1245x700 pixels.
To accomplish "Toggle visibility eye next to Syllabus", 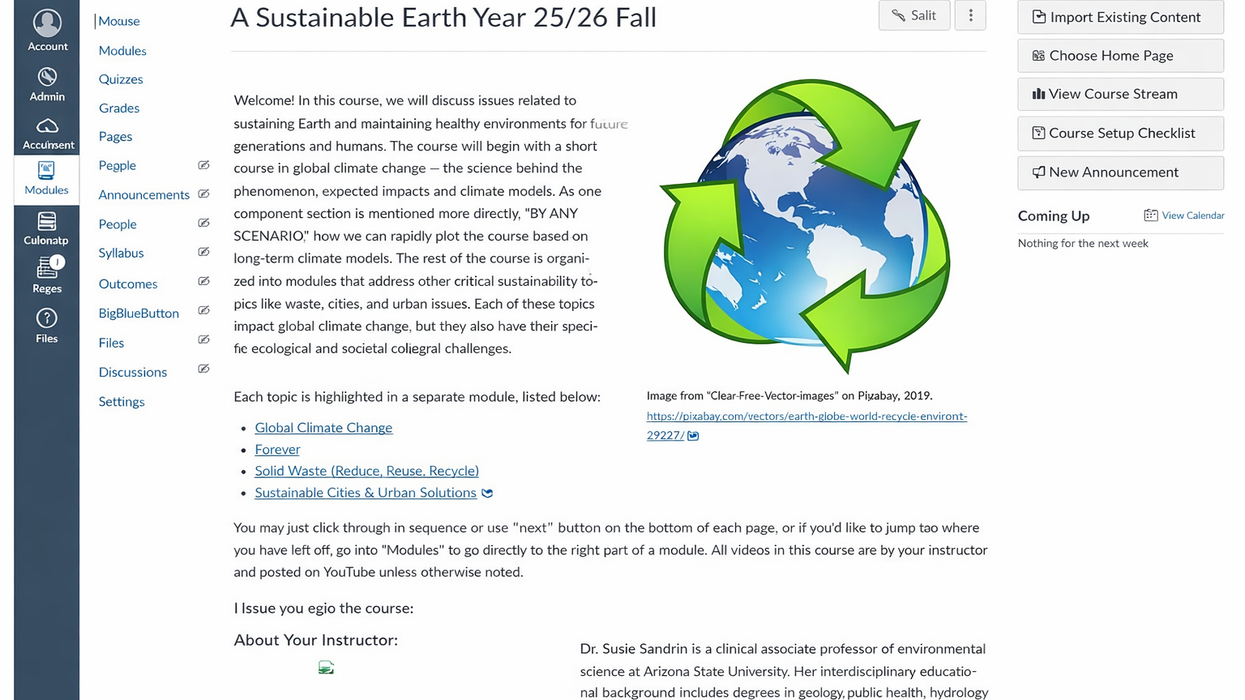I will 204,252.
